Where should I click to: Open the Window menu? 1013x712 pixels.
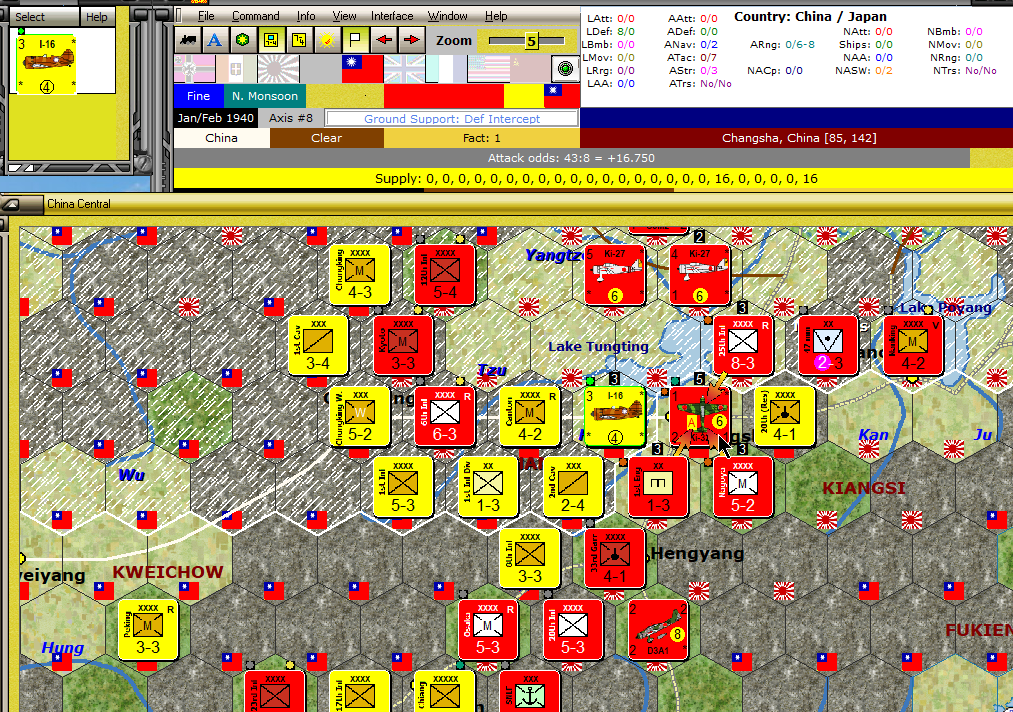448,16
